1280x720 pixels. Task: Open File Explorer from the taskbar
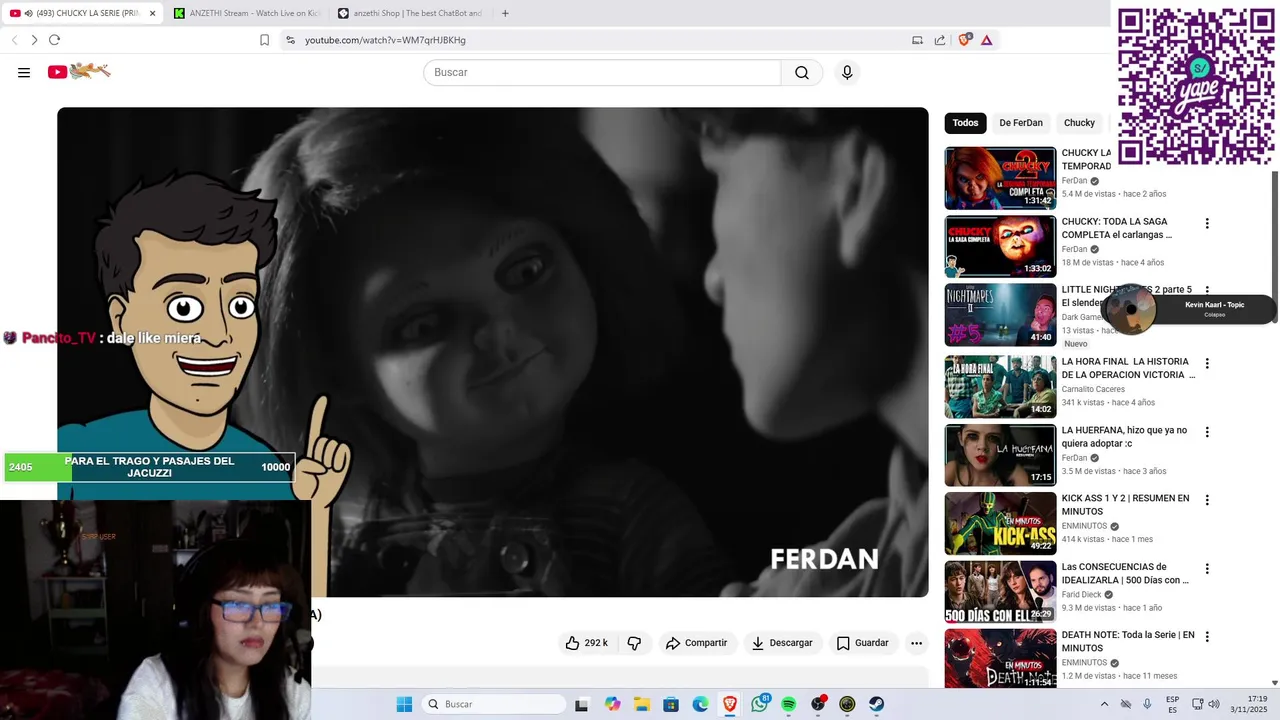click(x=642, y=704)
